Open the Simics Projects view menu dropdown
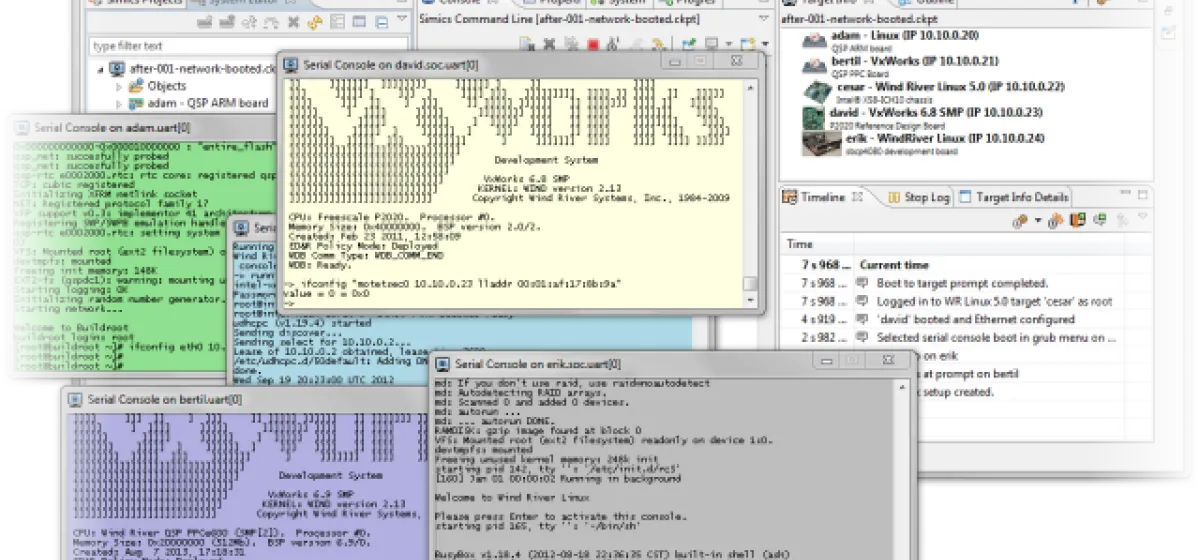This screenshot has width=1200, height=560. tap(401, 19)
